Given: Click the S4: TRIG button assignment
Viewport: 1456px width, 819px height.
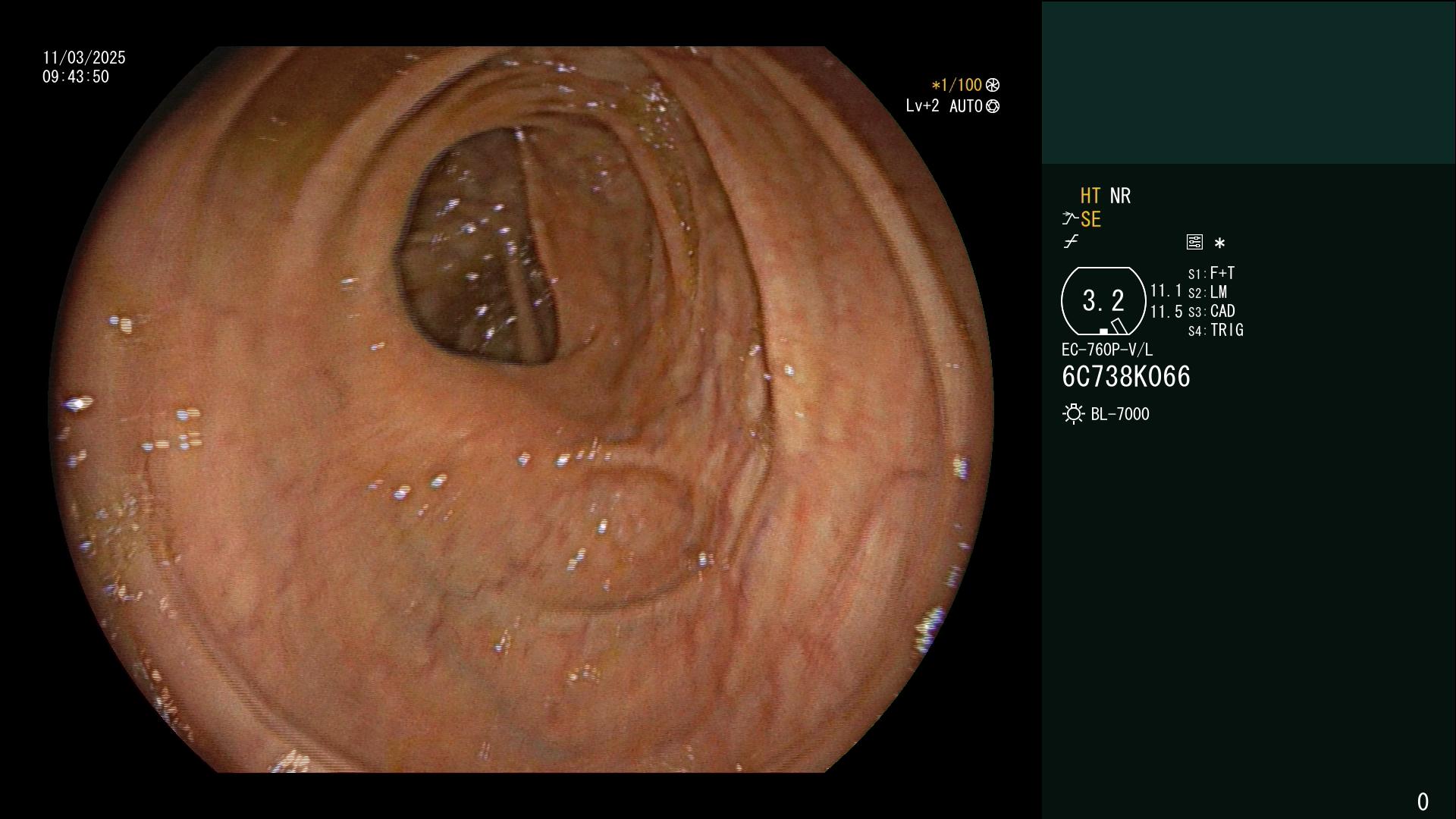Looking at the screenshot, I should point(1216,330).
